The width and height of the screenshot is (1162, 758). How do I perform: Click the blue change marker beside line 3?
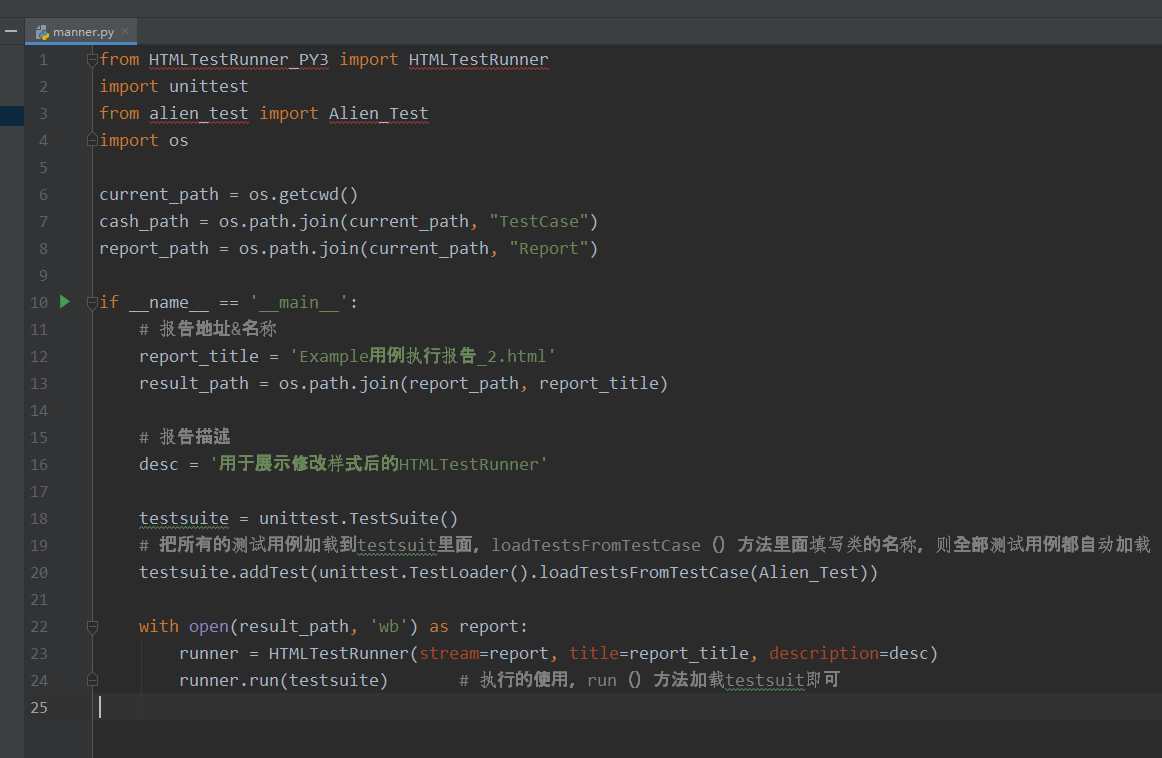11,115
